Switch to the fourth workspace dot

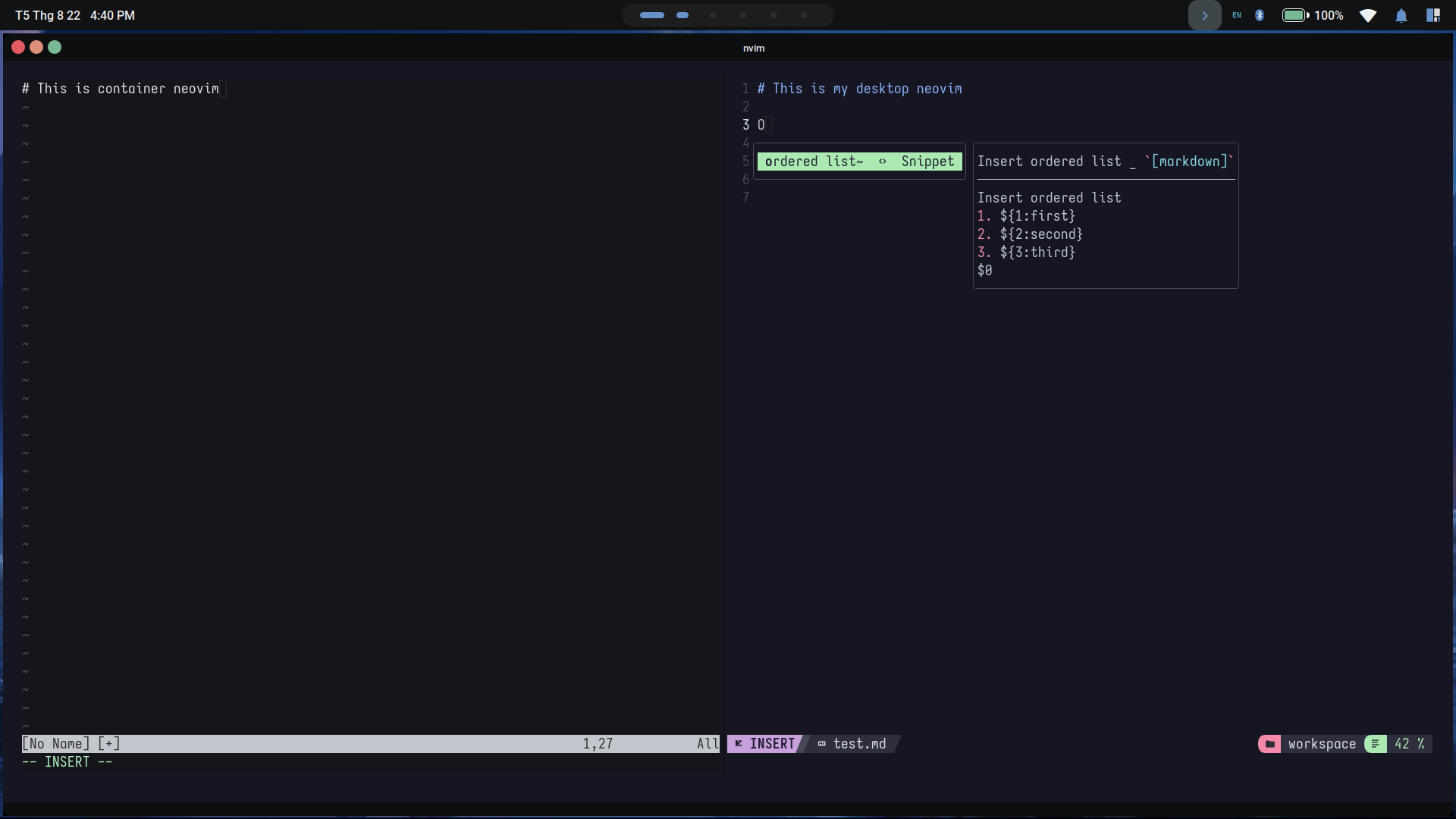click(743, 15)
